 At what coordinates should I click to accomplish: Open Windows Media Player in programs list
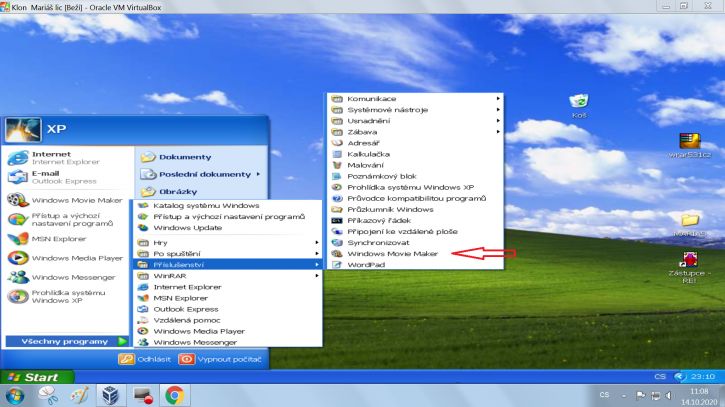[x=227, y=331]
